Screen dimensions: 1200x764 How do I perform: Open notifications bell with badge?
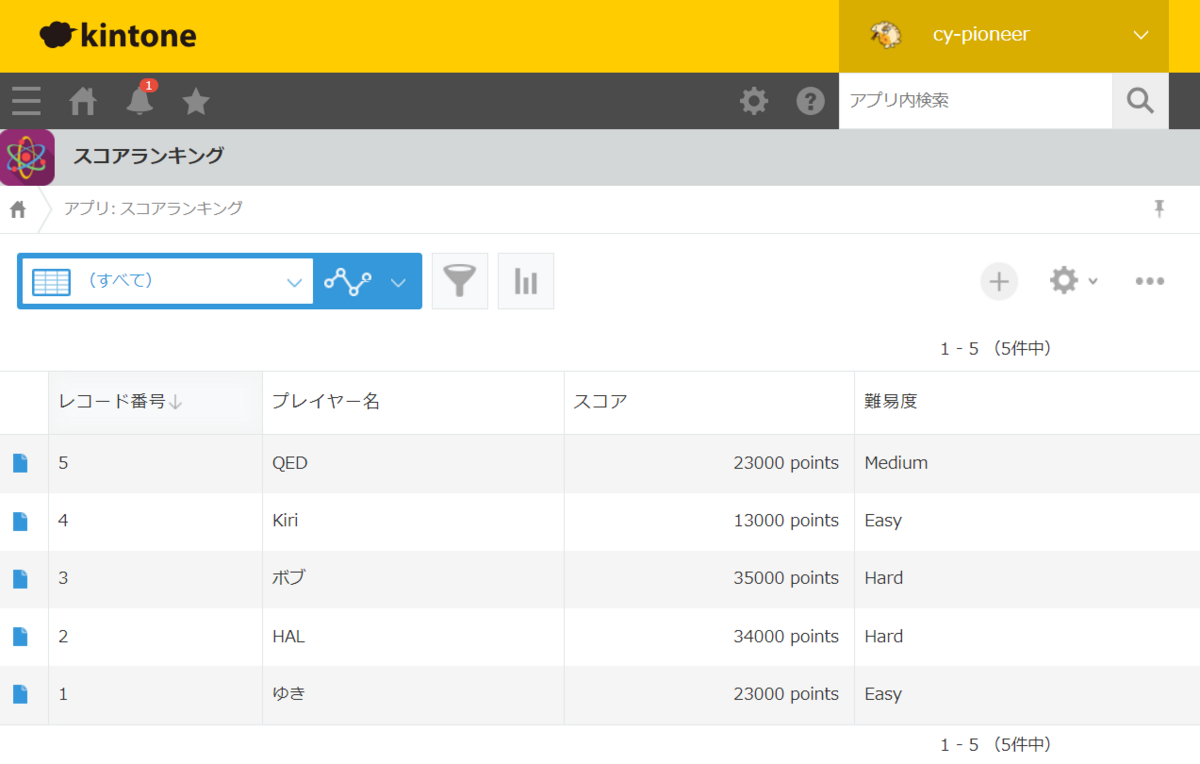pos(140,100)
